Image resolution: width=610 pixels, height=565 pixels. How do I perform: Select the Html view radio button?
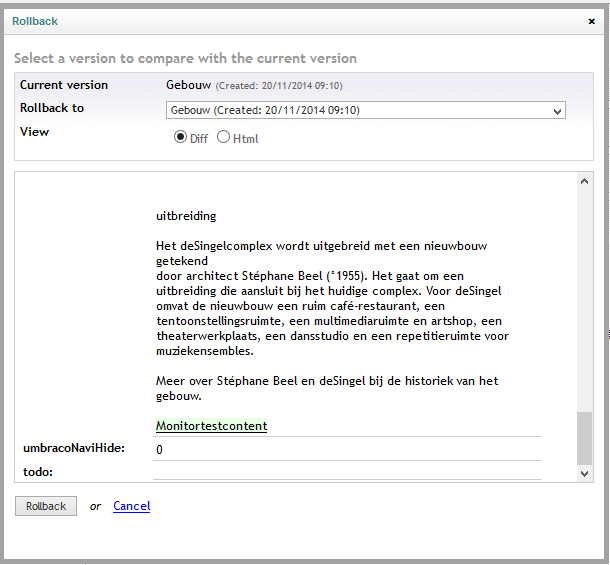[x=223, y=137]
